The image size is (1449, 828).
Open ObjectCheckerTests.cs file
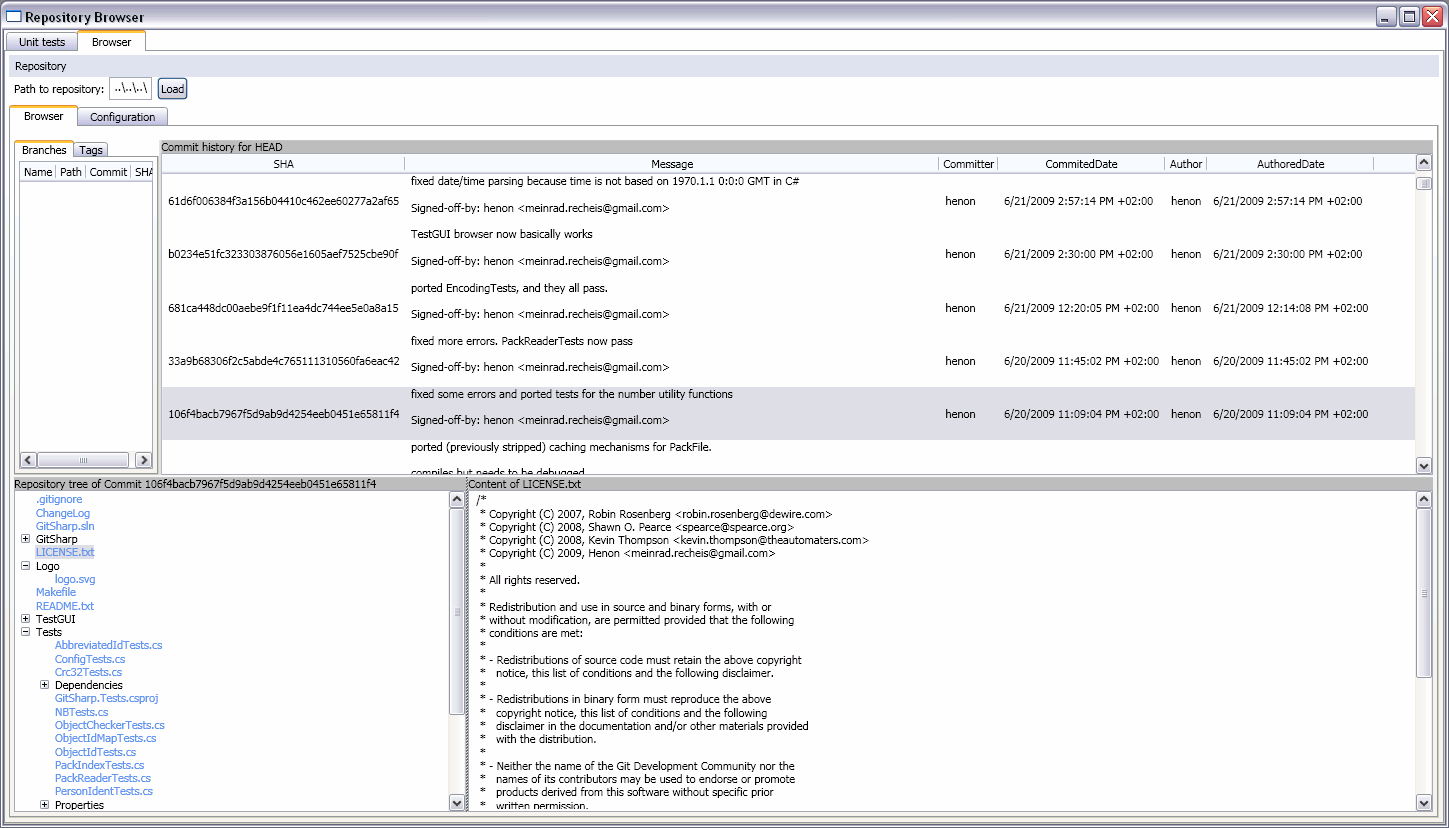point(110,725)
